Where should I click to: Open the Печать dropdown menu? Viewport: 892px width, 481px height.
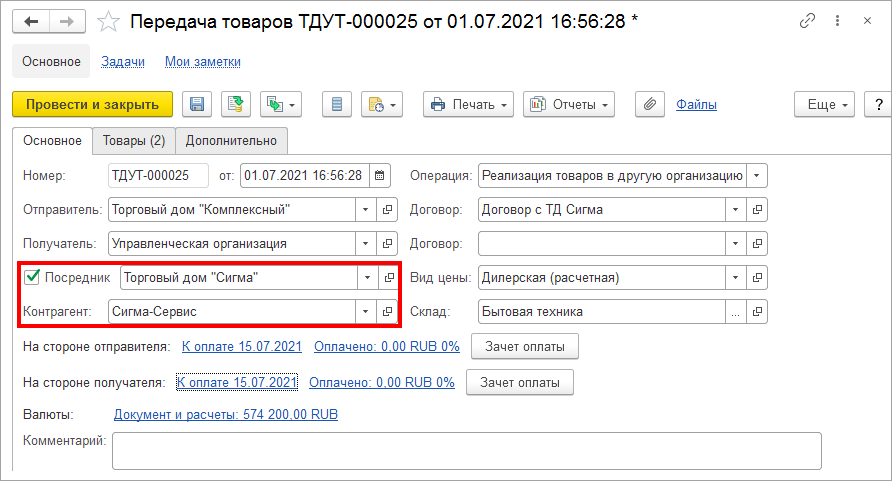(468, 104)
